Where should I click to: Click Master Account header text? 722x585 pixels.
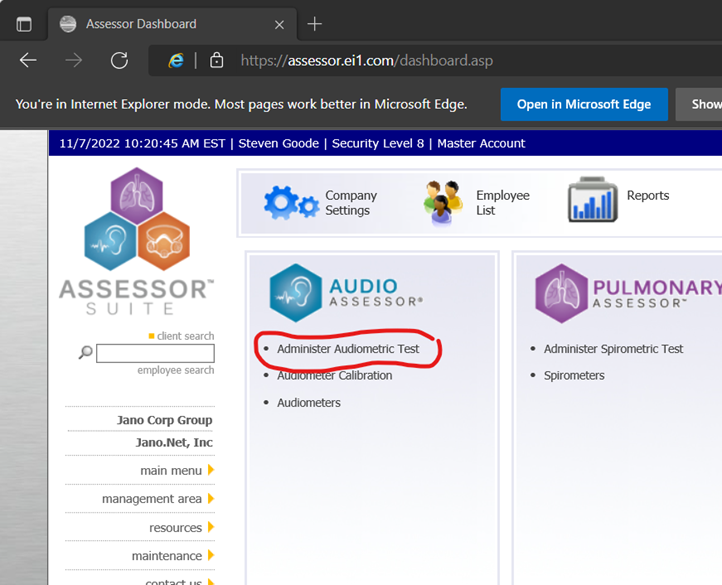(x=481, y=143)
